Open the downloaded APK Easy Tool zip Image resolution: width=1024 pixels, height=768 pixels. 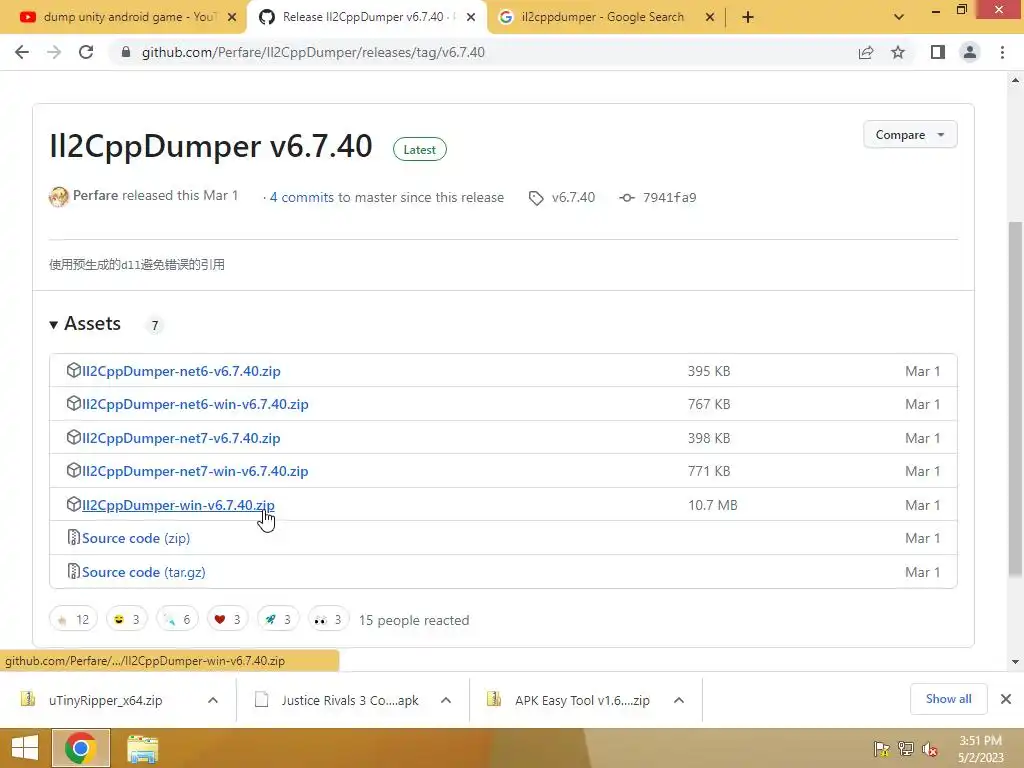pos(581,701)
